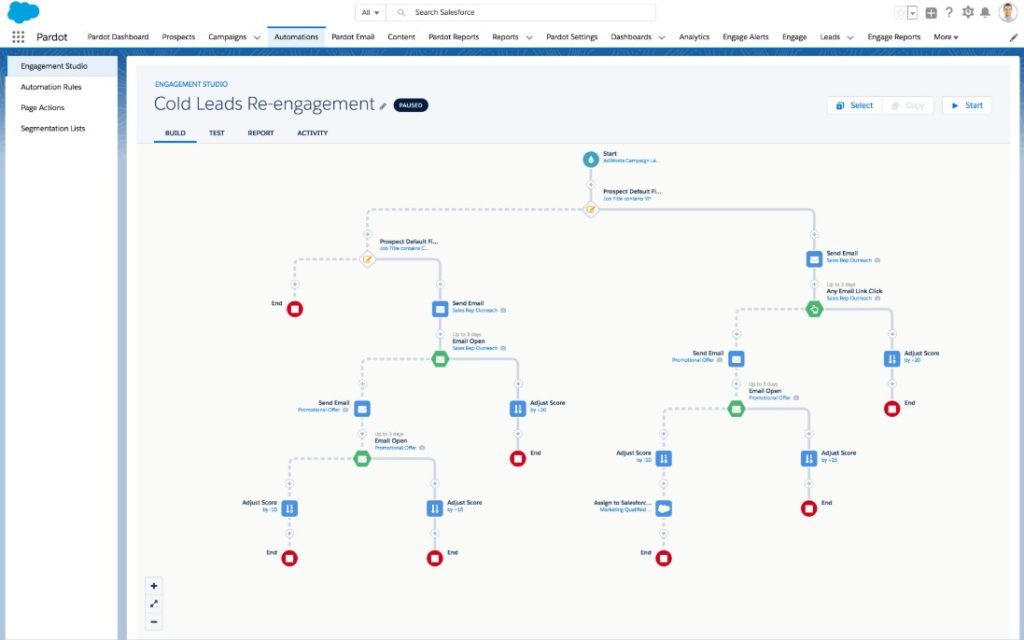Expand the Dashboards tab chevron

click(x=662, y=38)
